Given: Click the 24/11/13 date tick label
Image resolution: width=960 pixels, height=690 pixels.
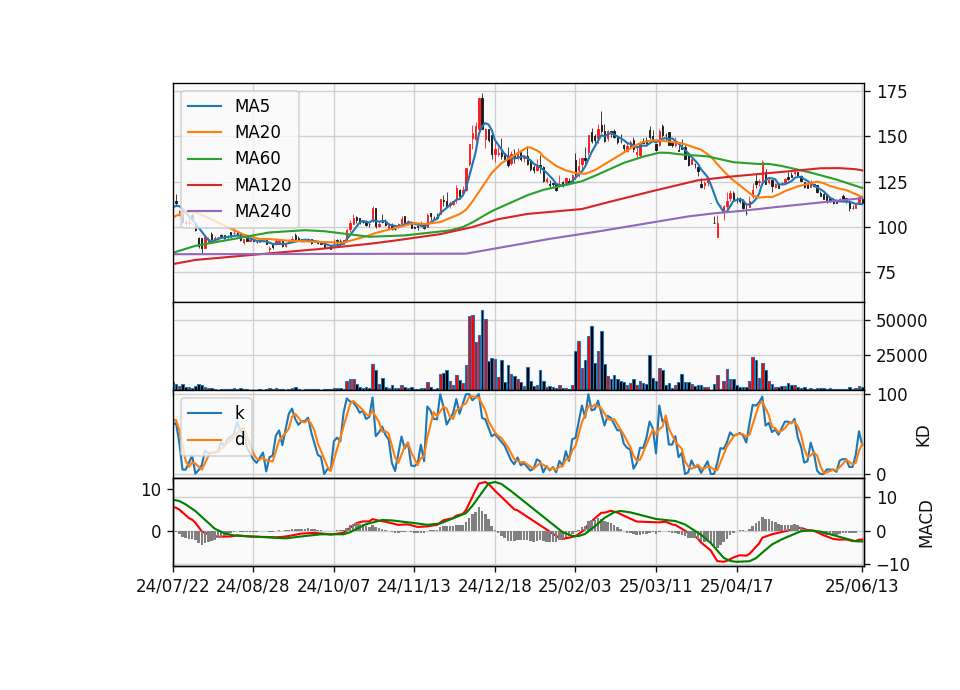Looking at the screenshot, I should 414,587.
